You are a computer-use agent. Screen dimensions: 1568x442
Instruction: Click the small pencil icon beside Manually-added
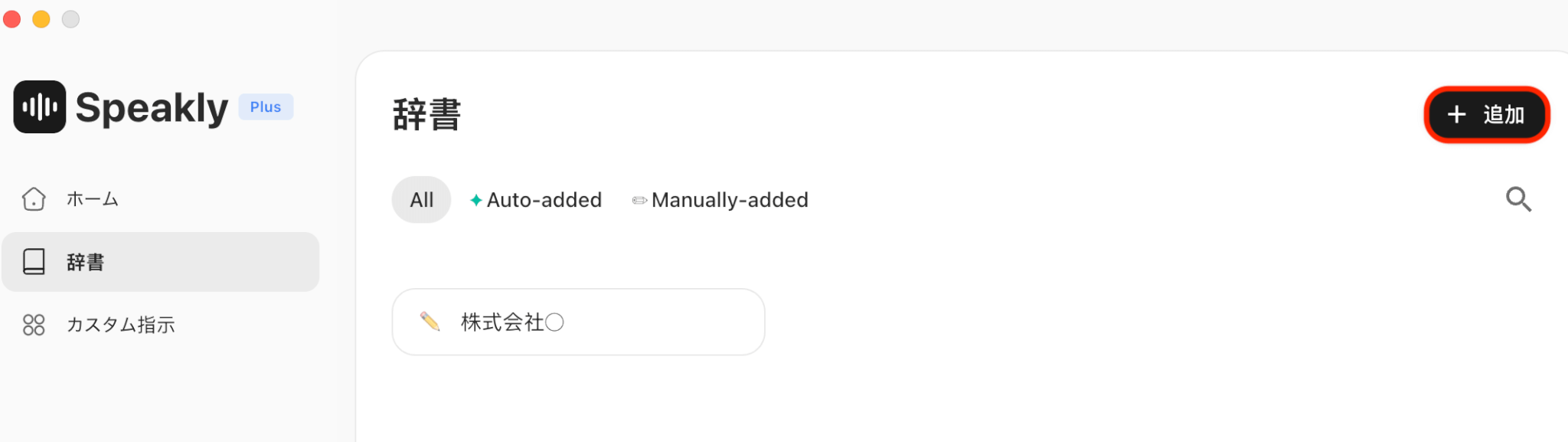[x=639, y=201]
